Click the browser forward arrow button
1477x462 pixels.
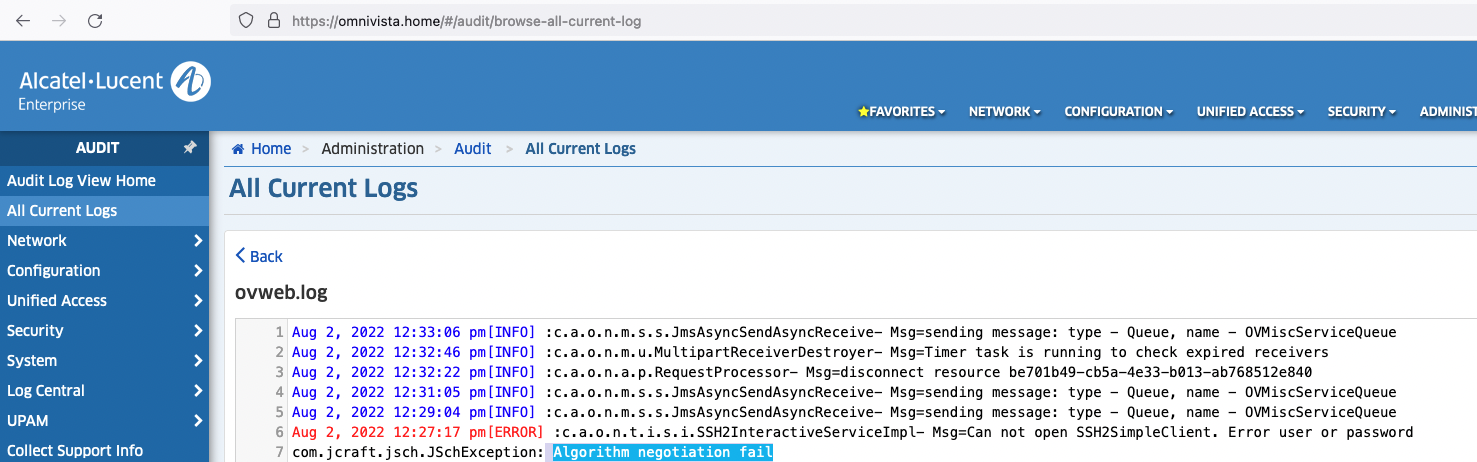[x=59, y=20]
